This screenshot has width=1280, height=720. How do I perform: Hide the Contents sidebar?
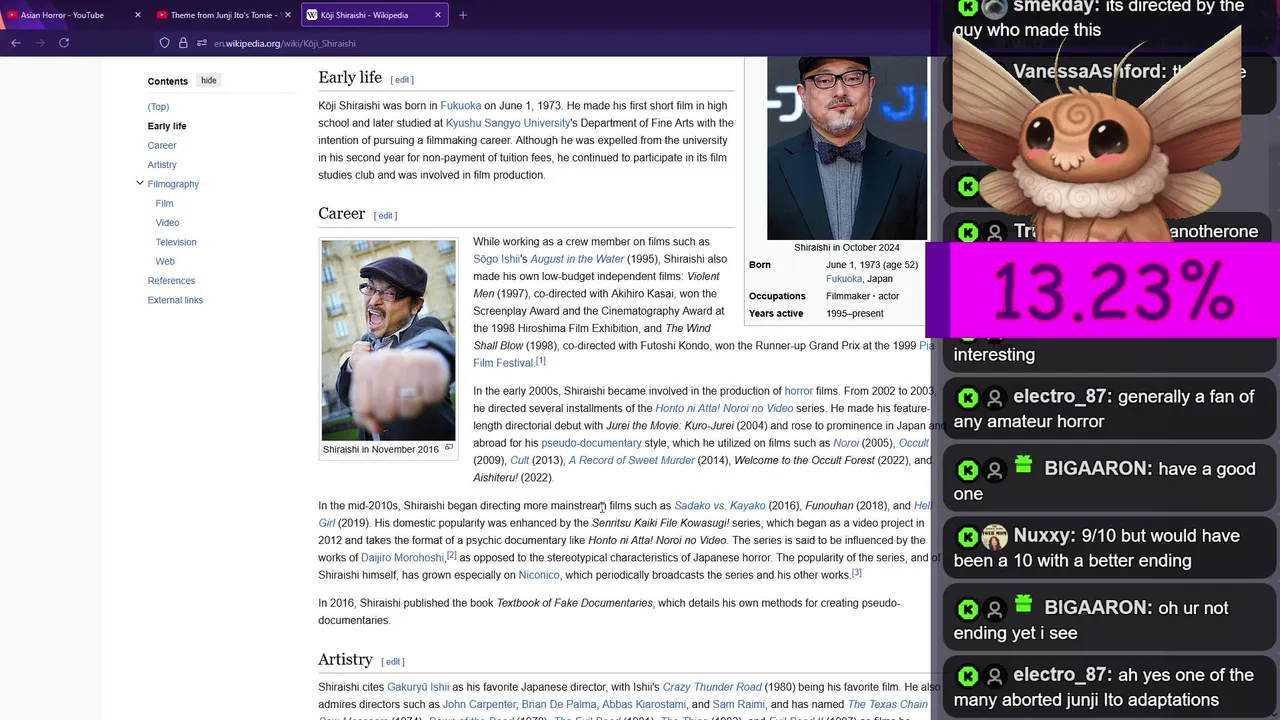[x=208, y=81]
